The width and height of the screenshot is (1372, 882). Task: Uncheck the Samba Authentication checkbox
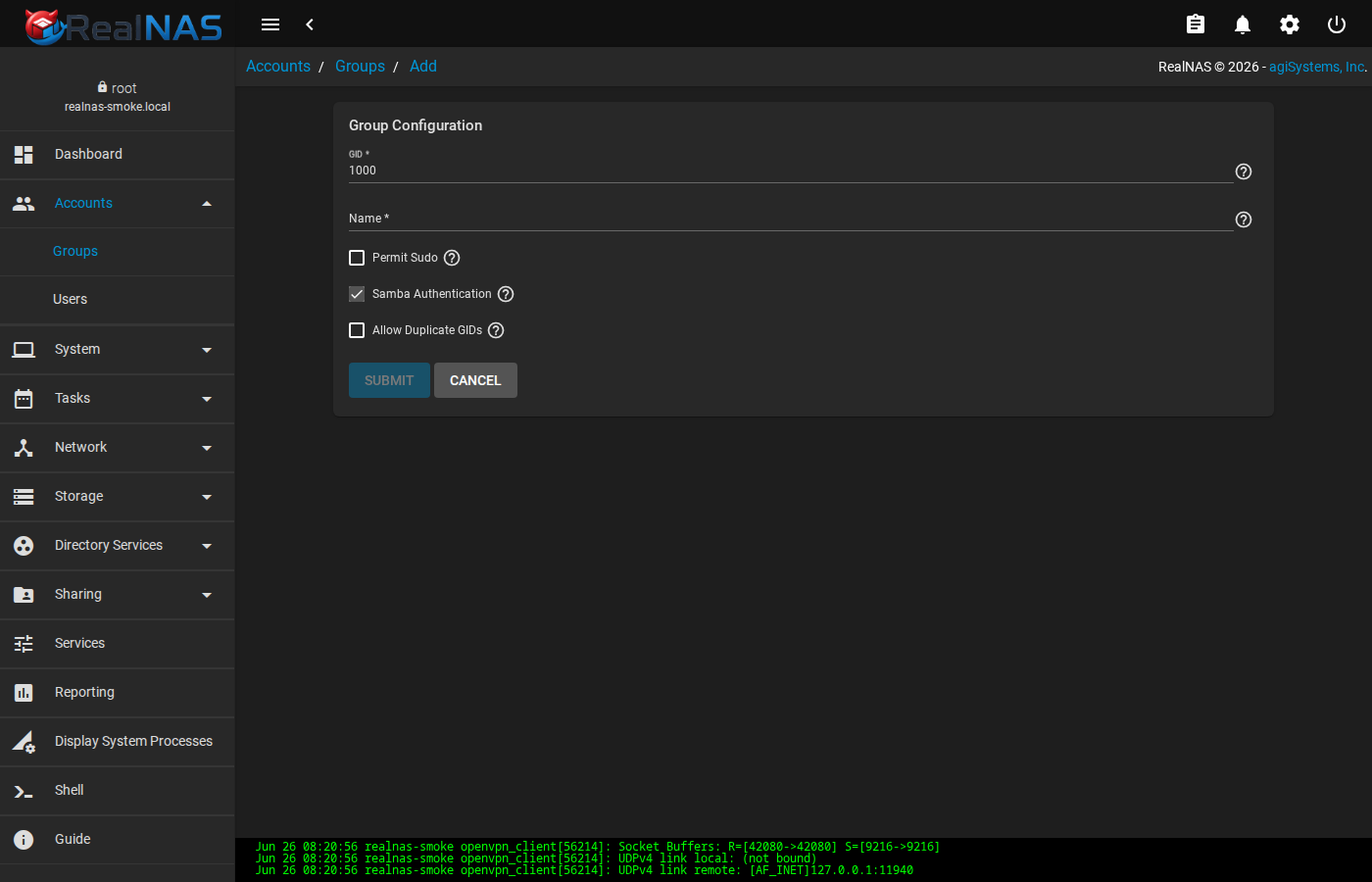tap(357, 294)
